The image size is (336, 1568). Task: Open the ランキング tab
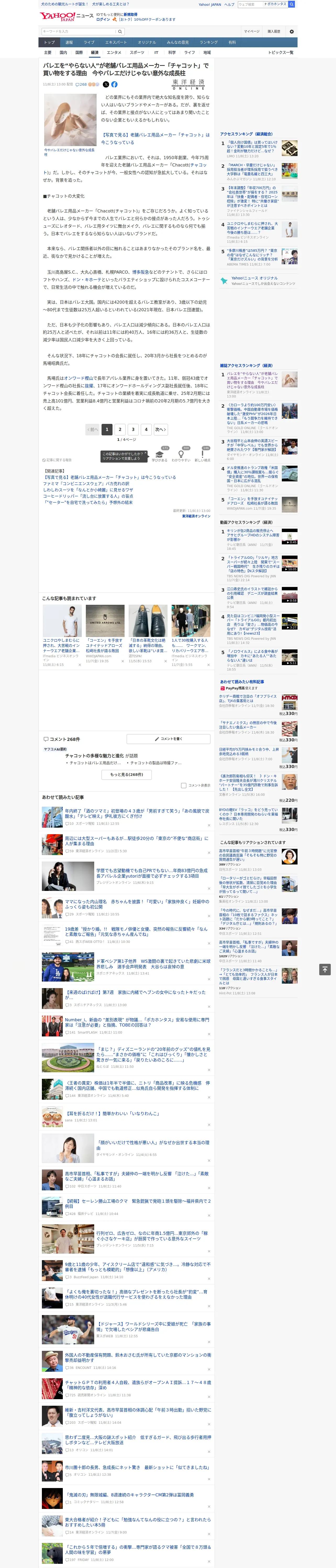(x=209, y=43)
